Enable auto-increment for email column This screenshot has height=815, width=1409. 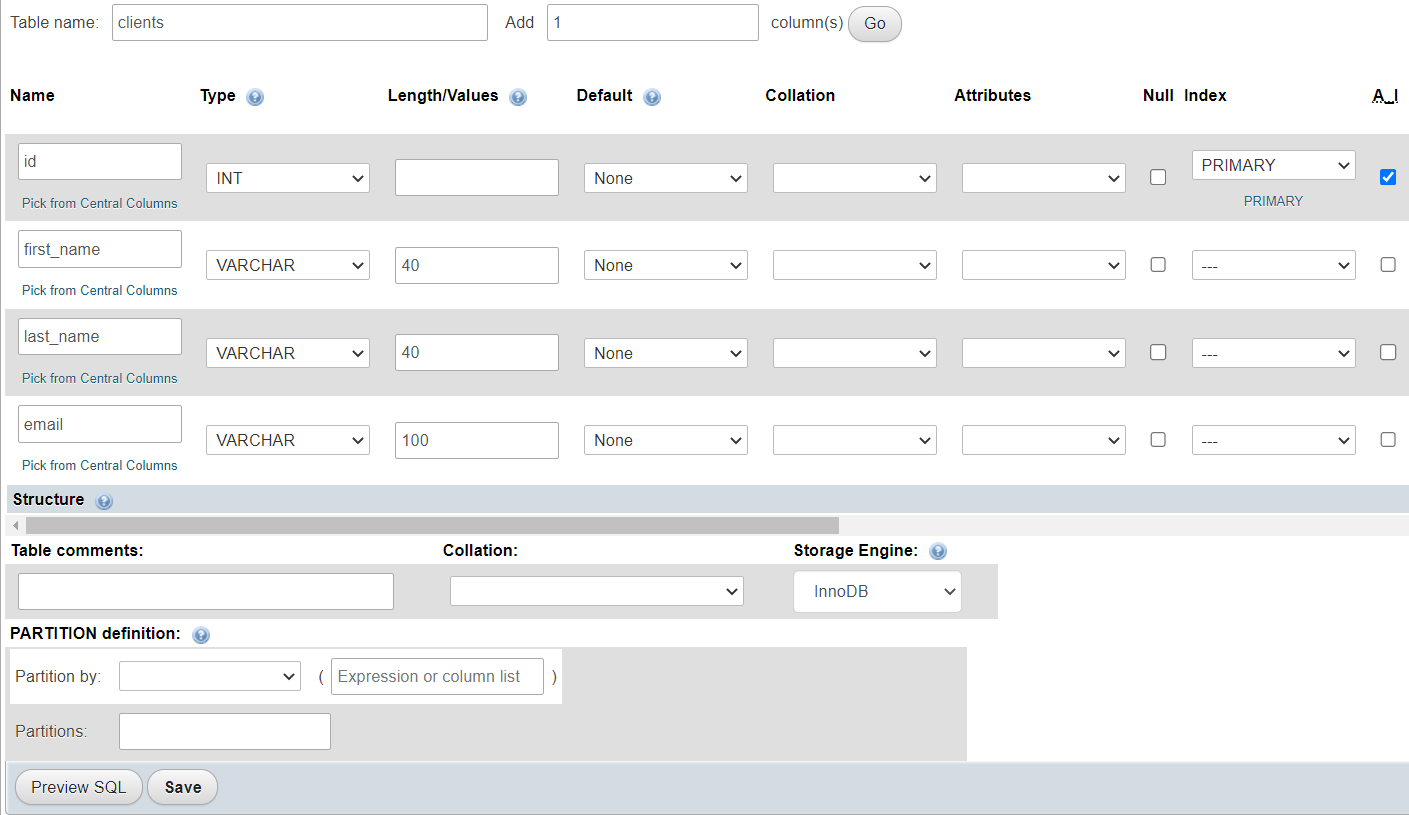pyautogui.click(x=1388, y=439)
